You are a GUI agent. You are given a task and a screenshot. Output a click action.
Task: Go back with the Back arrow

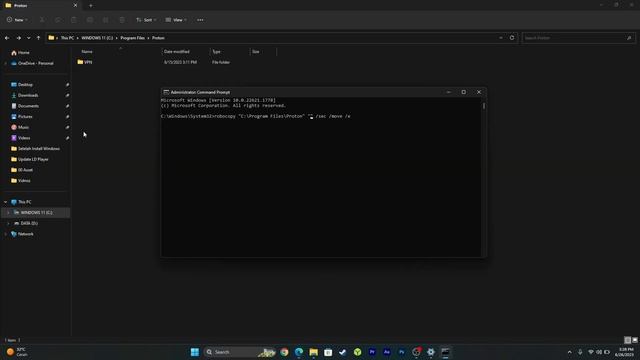point(7,38)
